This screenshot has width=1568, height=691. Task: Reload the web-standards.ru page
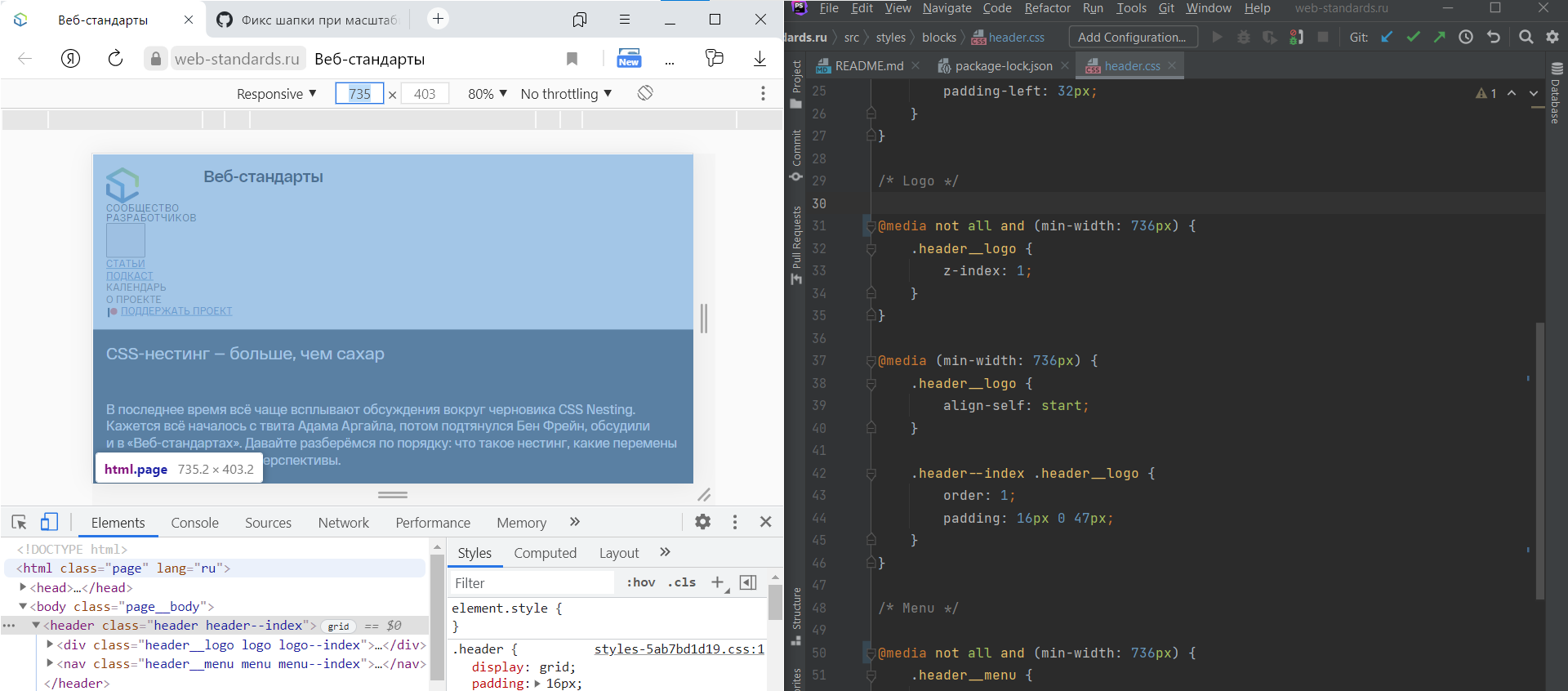(115, 58)
